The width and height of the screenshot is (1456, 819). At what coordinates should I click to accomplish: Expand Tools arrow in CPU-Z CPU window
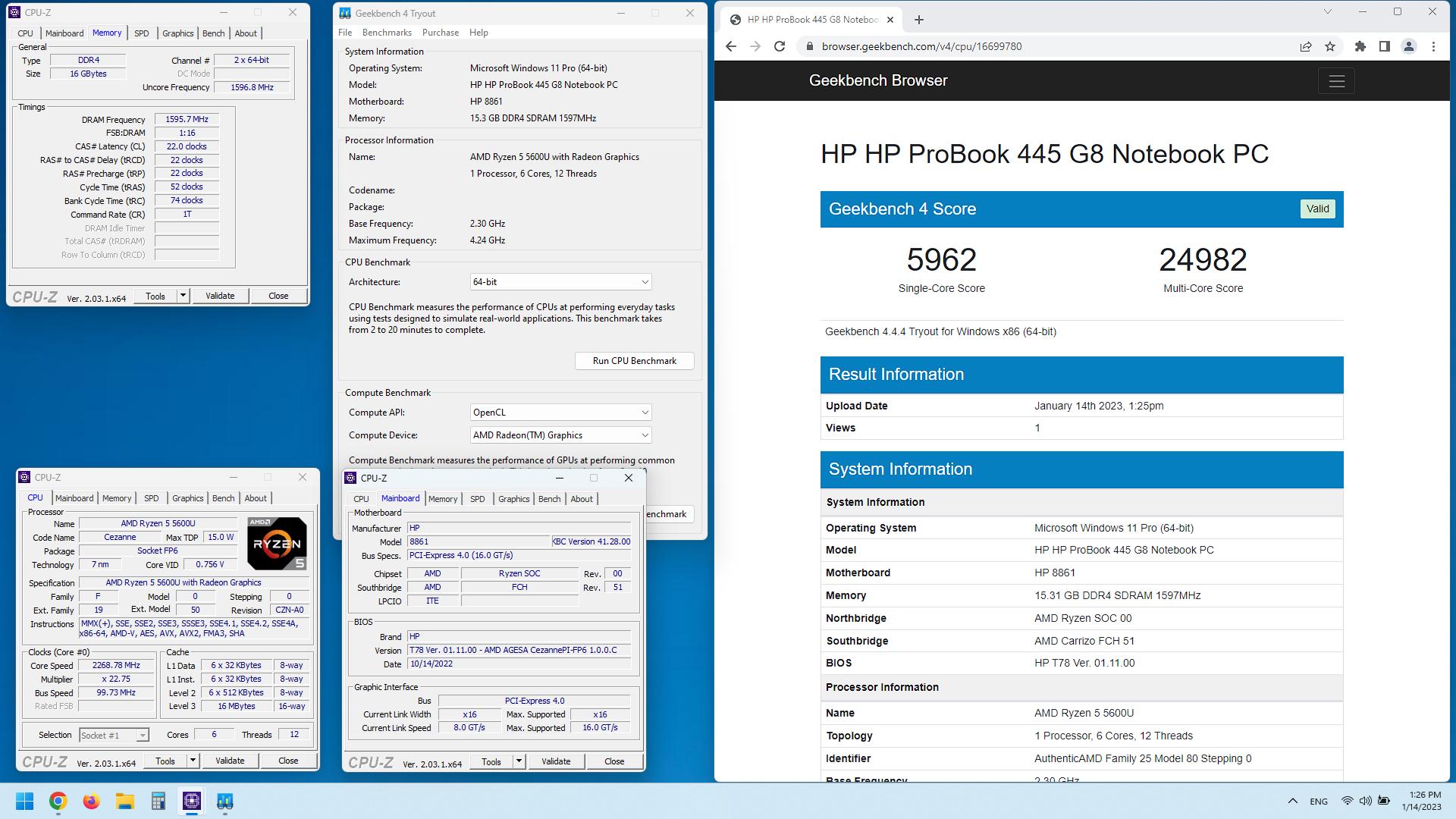tap(193, 761)
